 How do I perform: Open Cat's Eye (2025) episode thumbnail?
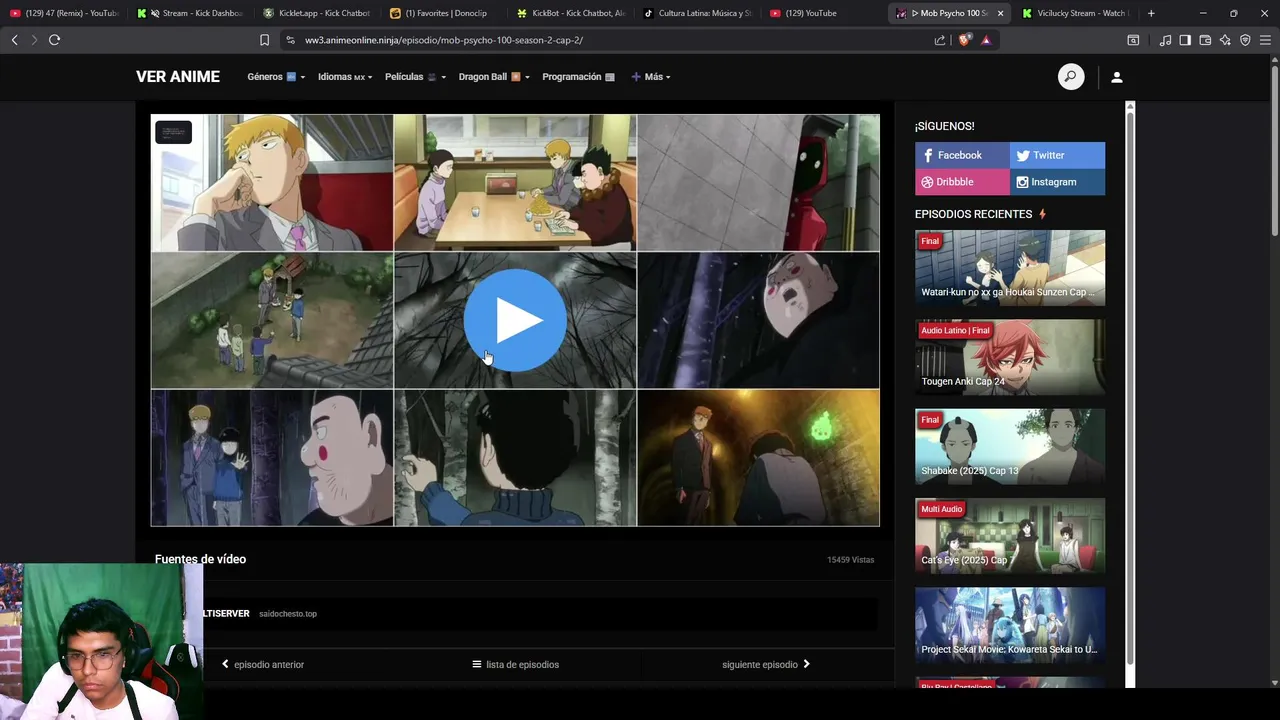point(1010,535)
